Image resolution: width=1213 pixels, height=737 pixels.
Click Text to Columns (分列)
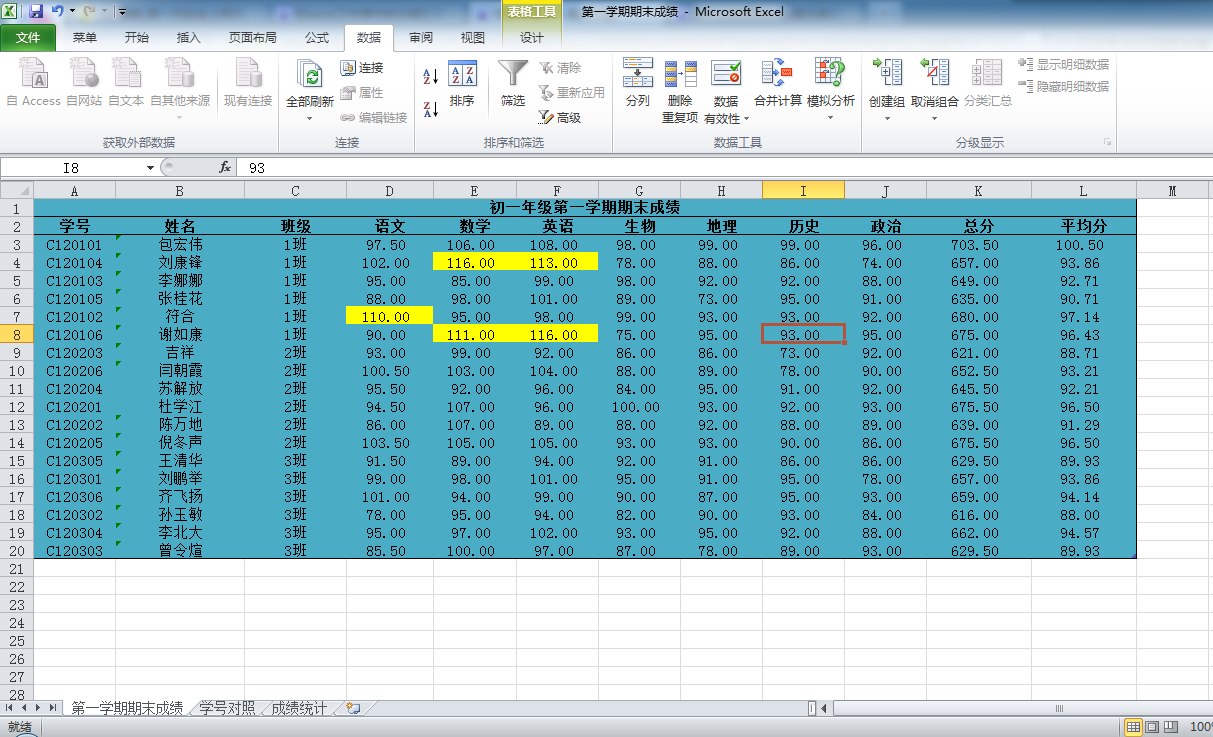coord(637,82)
